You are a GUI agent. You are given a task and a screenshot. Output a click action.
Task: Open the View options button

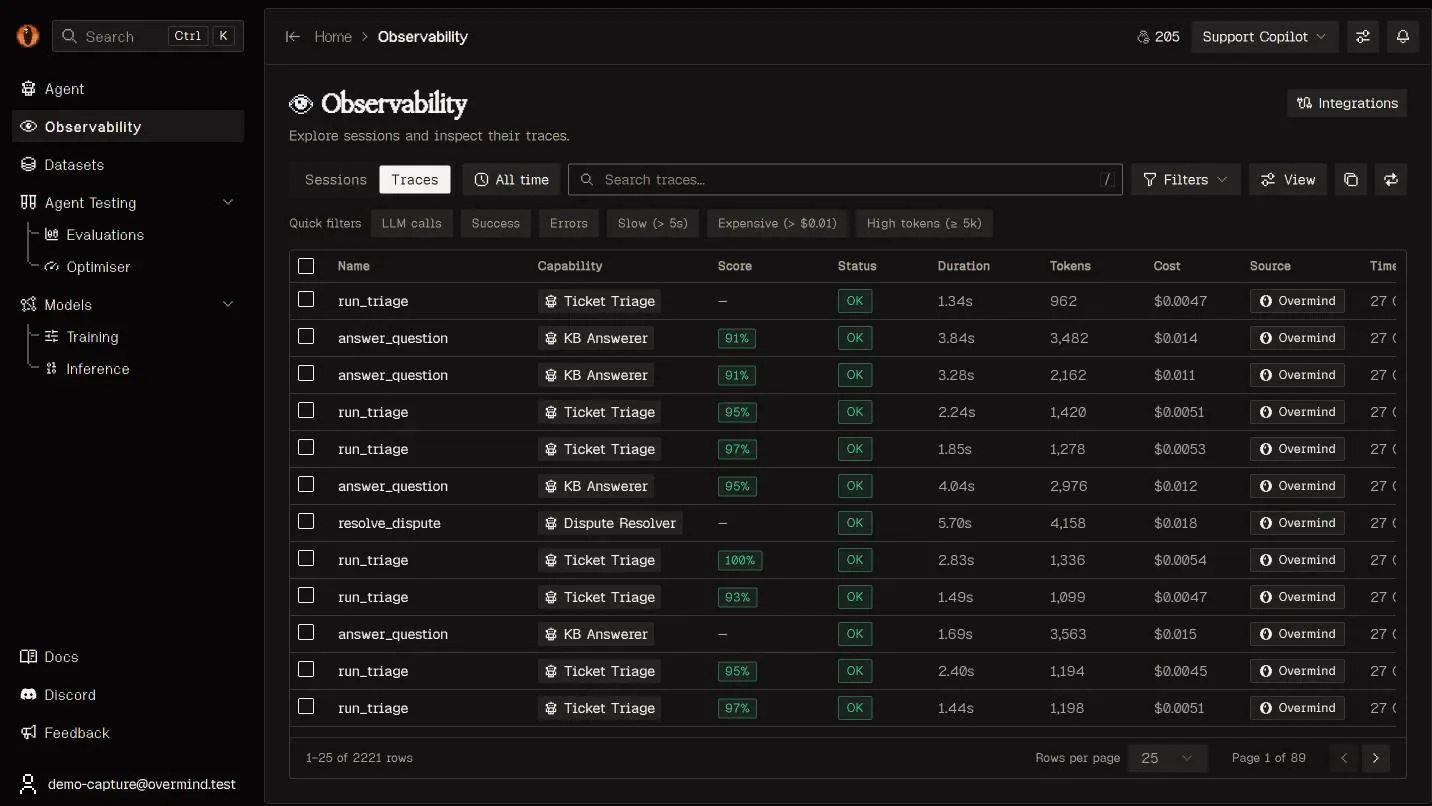pos(1288,180)
